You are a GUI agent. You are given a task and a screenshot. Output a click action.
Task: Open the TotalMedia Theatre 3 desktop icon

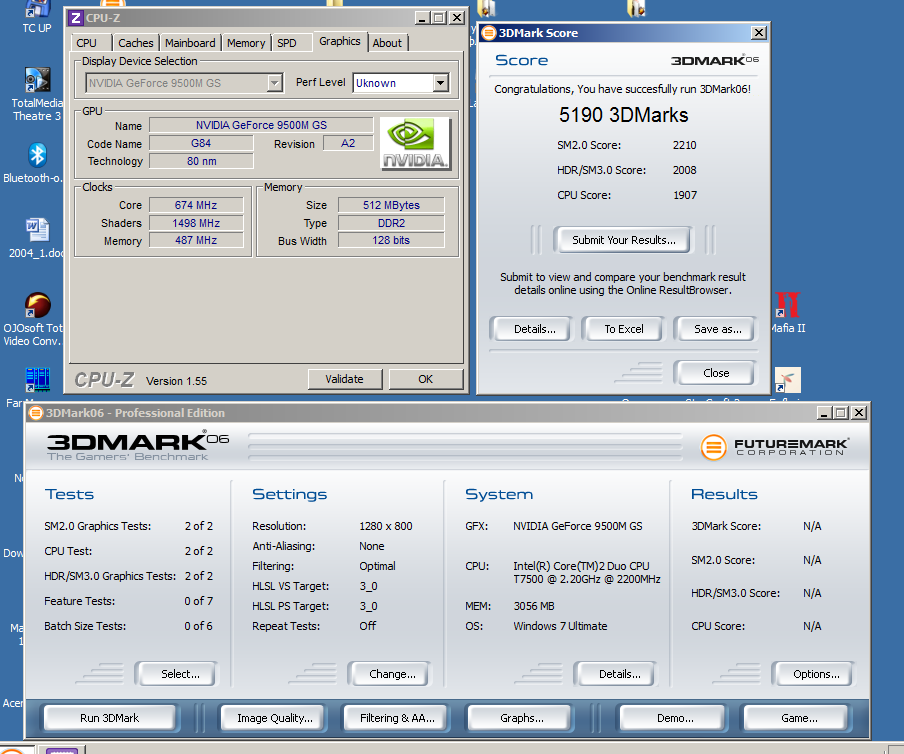click(x=37, y=94)
